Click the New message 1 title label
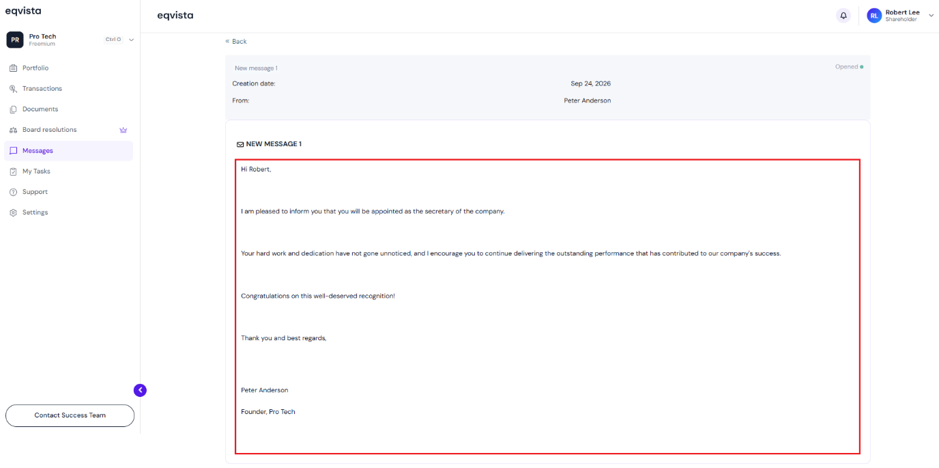This screenshot has height=468, width=939. click(x=256, y=68)
